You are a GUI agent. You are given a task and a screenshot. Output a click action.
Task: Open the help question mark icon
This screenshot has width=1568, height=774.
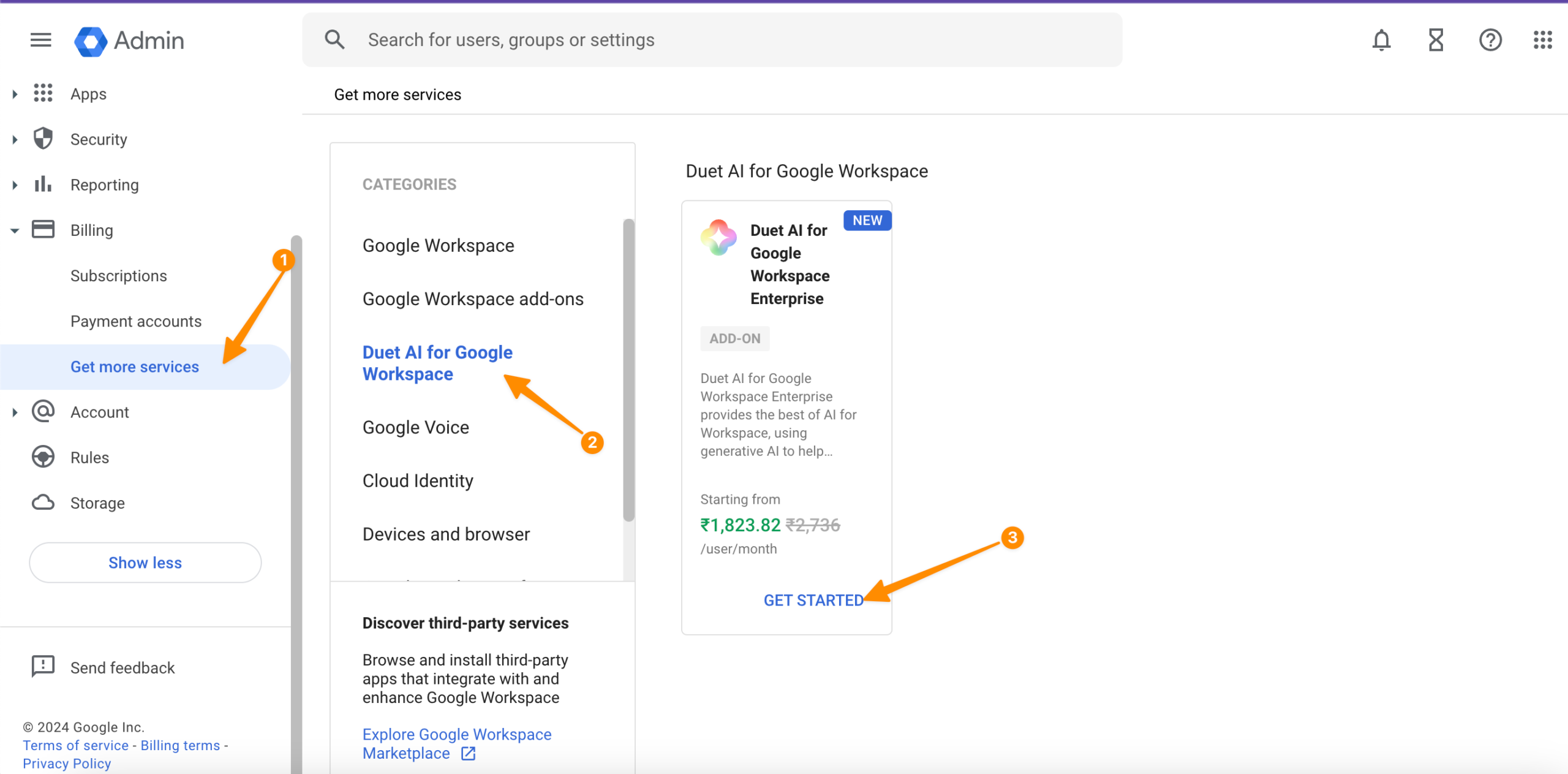click(1490, 40)
